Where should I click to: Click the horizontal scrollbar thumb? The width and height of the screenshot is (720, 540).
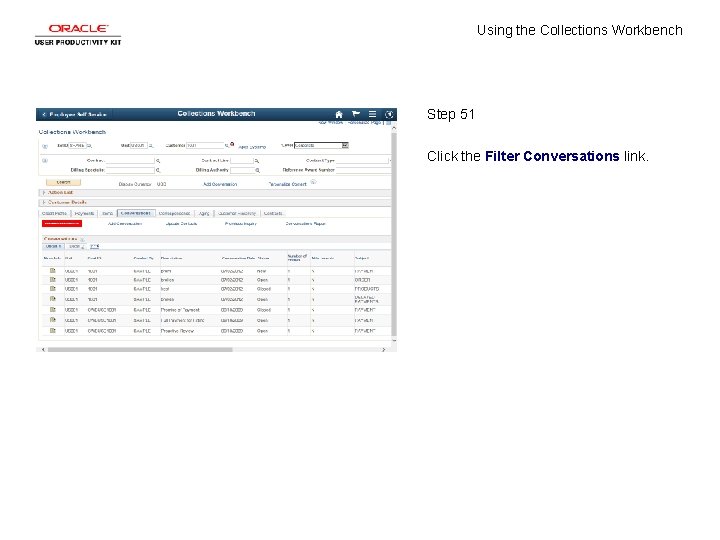[x=140, y=350]
